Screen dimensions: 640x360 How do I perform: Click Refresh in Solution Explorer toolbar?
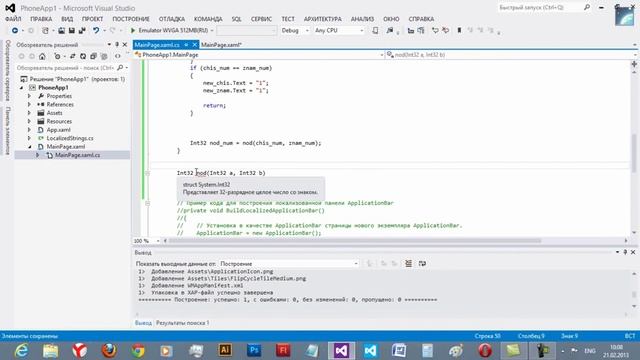(83, 56)
